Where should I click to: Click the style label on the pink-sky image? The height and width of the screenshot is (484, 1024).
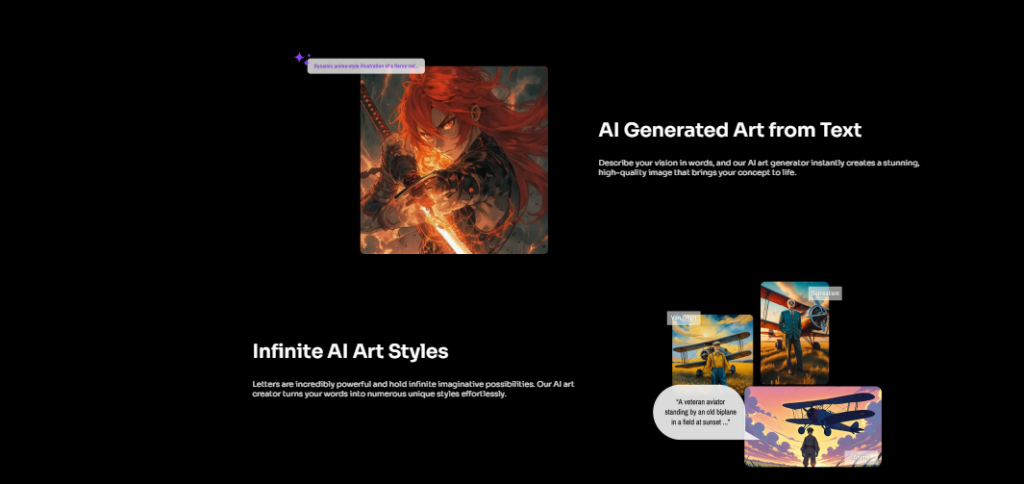click(861, 457)
